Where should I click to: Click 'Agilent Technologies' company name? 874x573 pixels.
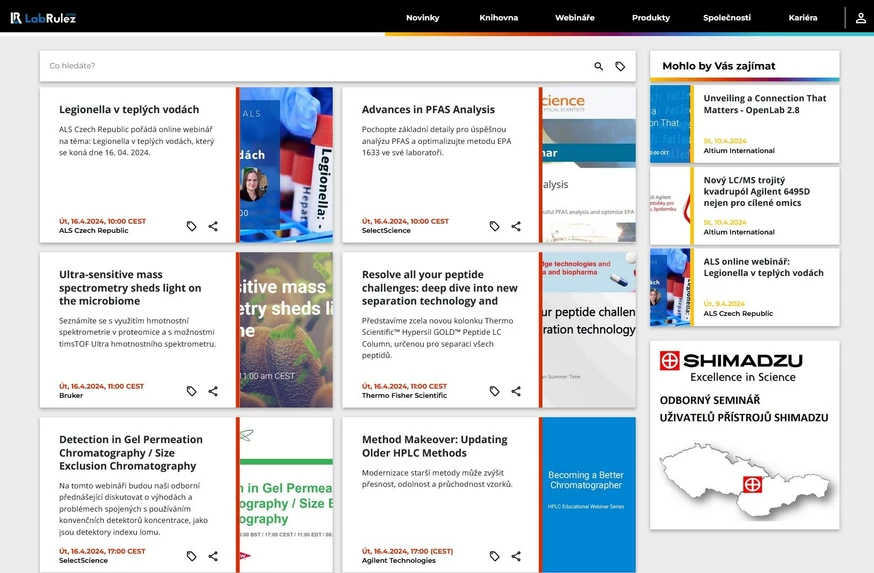(399, 561)
